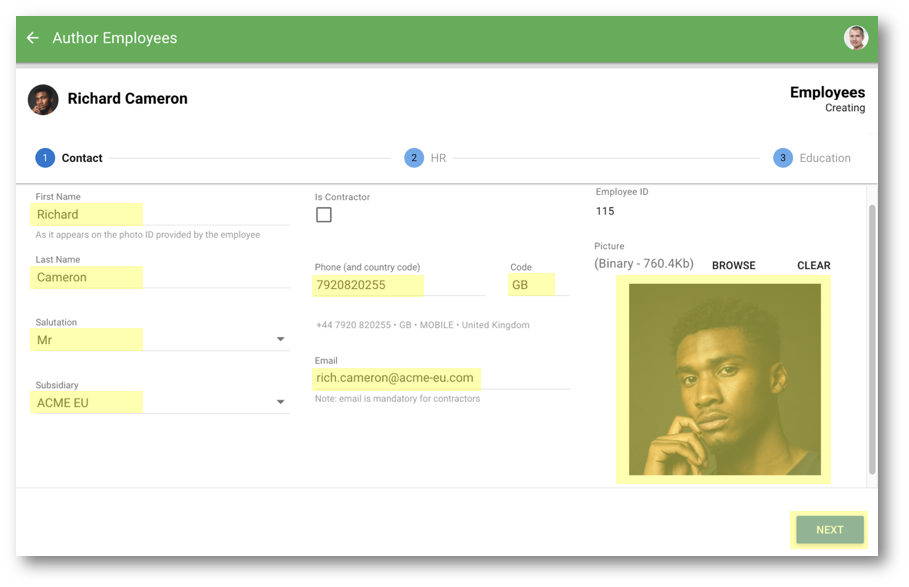Click the phone number field 7920820255
The width and height of the screenshot is (909, 587).
399,285
